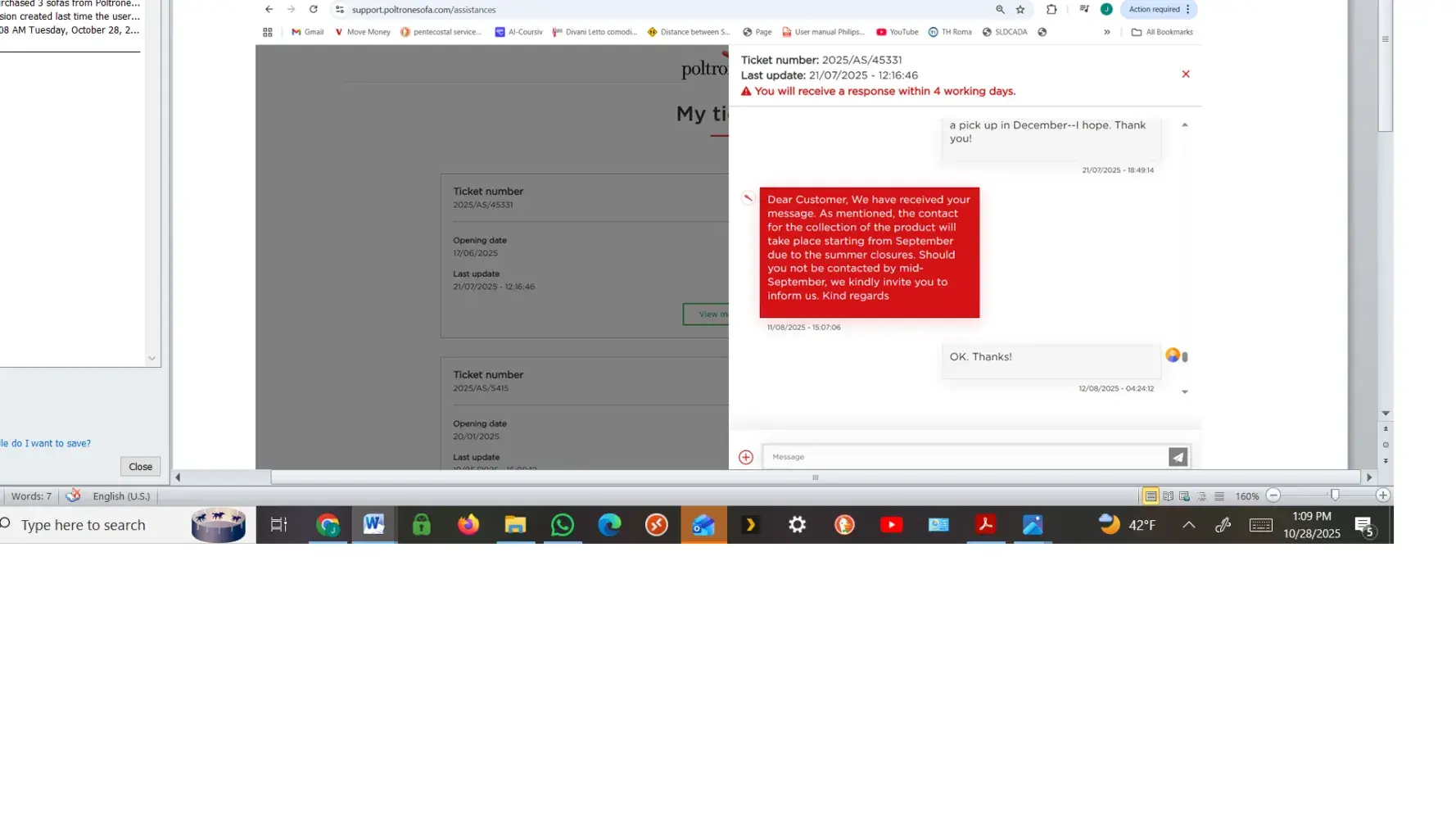The image size is (1456, 819).
Task: Switch to Full Screen Reading view
Action: coord(1168,495)
